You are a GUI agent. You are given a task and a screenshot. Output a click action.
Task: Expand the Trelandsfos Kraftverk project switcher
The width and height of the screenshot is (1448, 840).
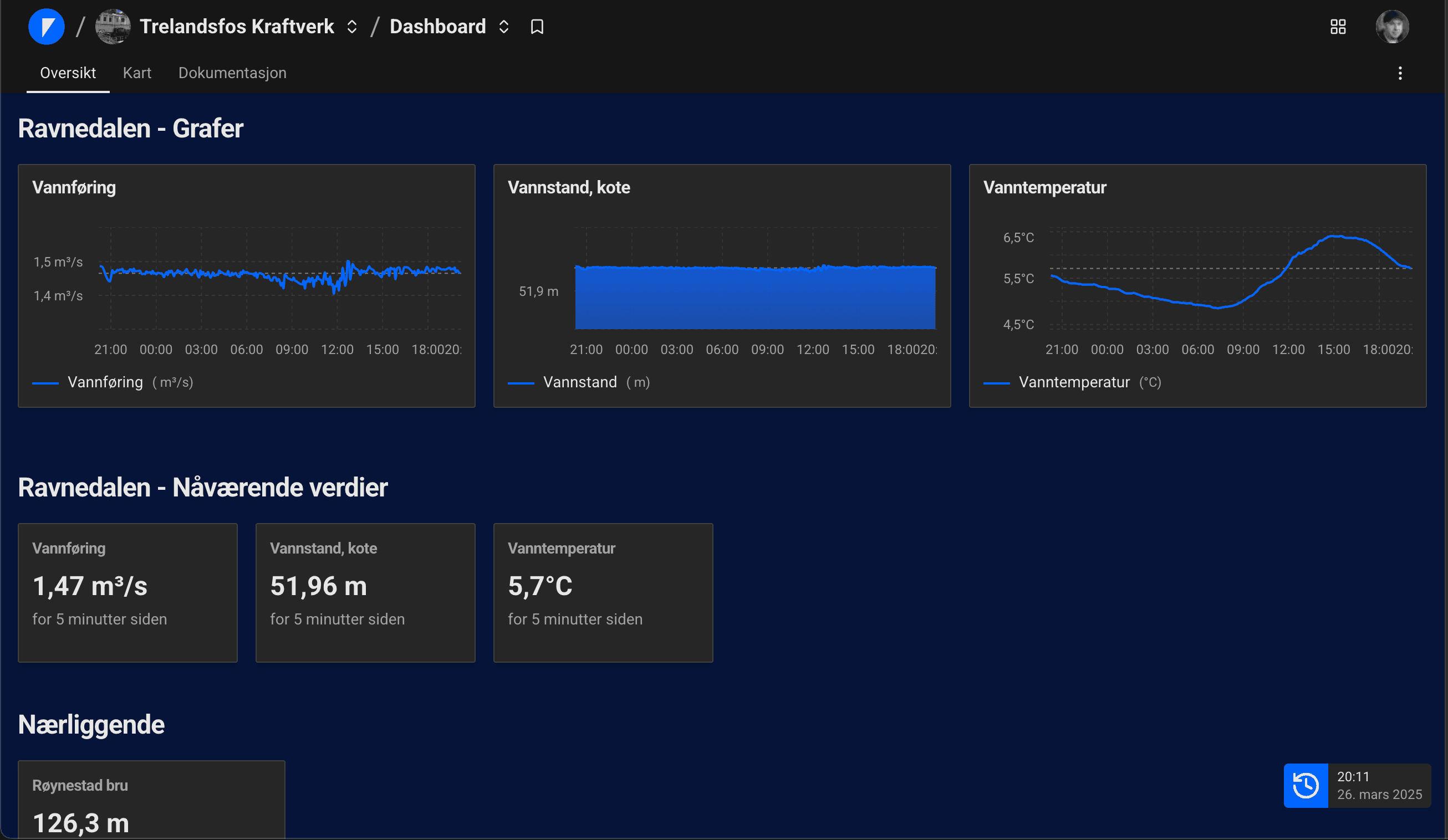[351, 27]
